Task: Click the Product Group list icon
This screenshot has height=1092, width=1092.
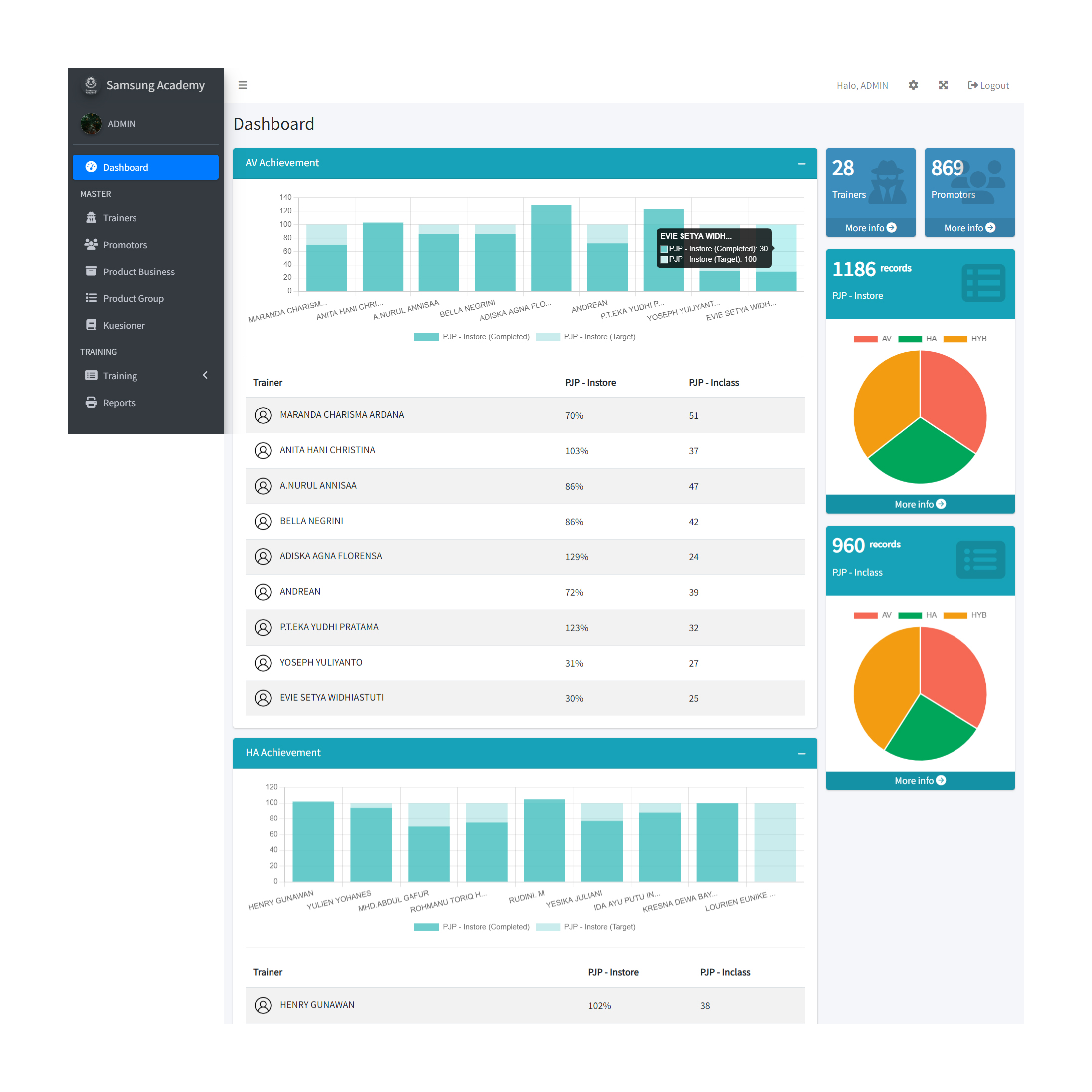Action: [91, 298]
